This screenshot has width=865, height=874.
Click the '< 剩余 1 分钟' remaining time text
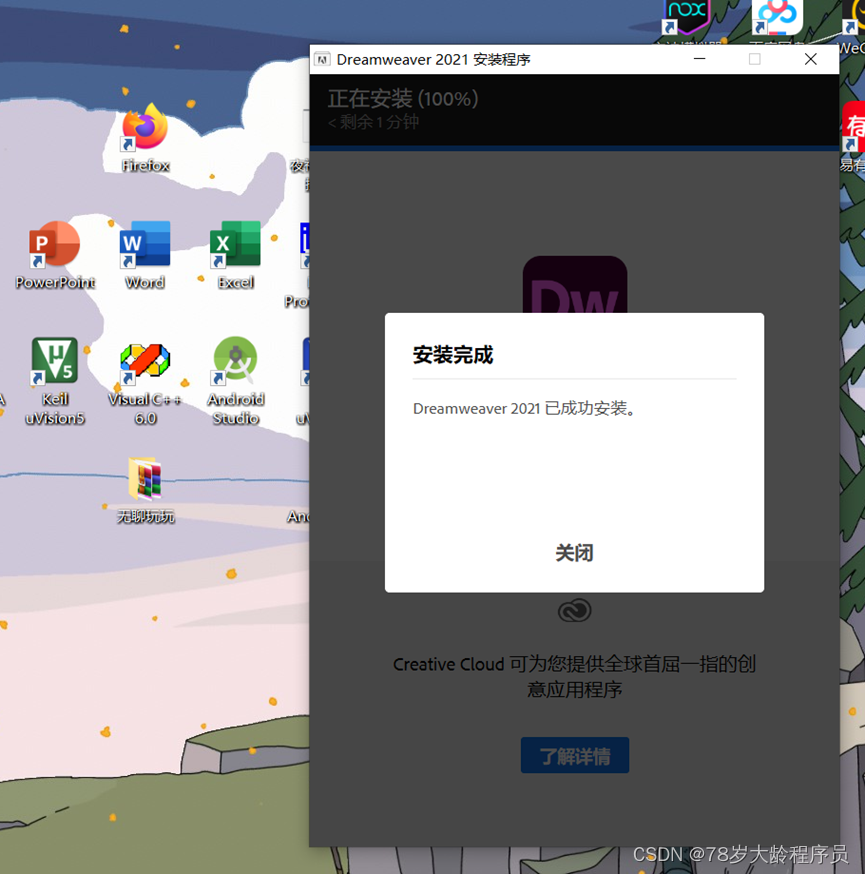(373, 122)
